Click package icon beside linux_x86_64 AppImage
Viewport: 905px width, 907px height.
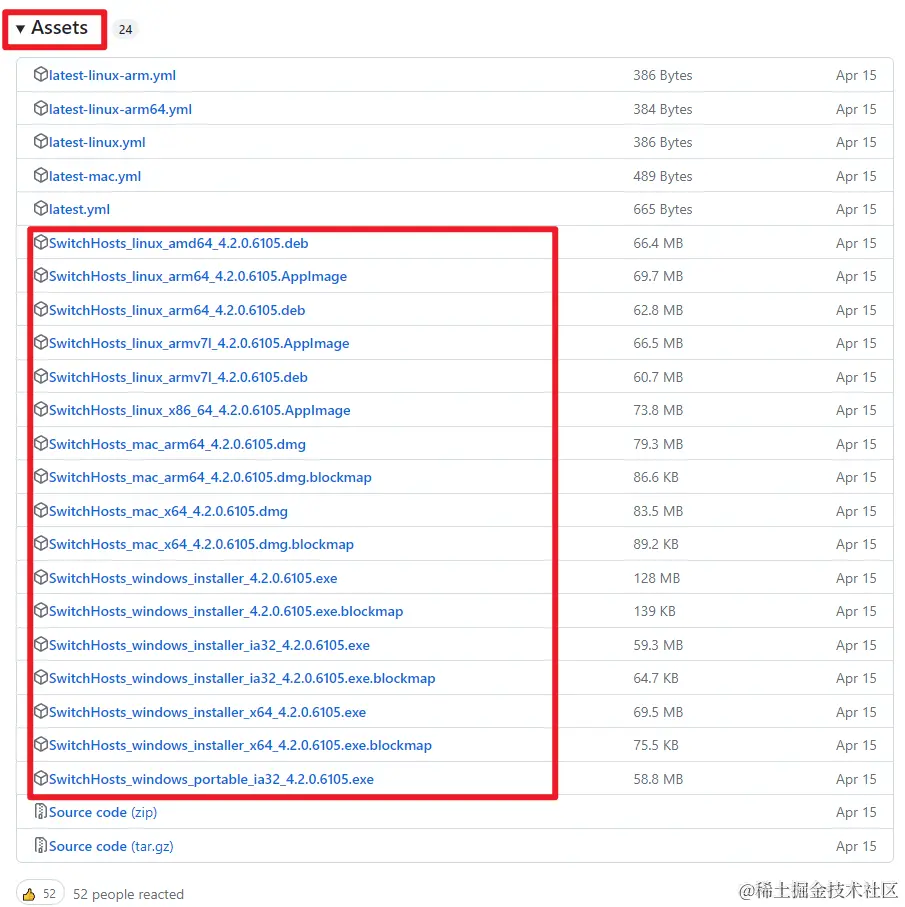tap(40, 410)
